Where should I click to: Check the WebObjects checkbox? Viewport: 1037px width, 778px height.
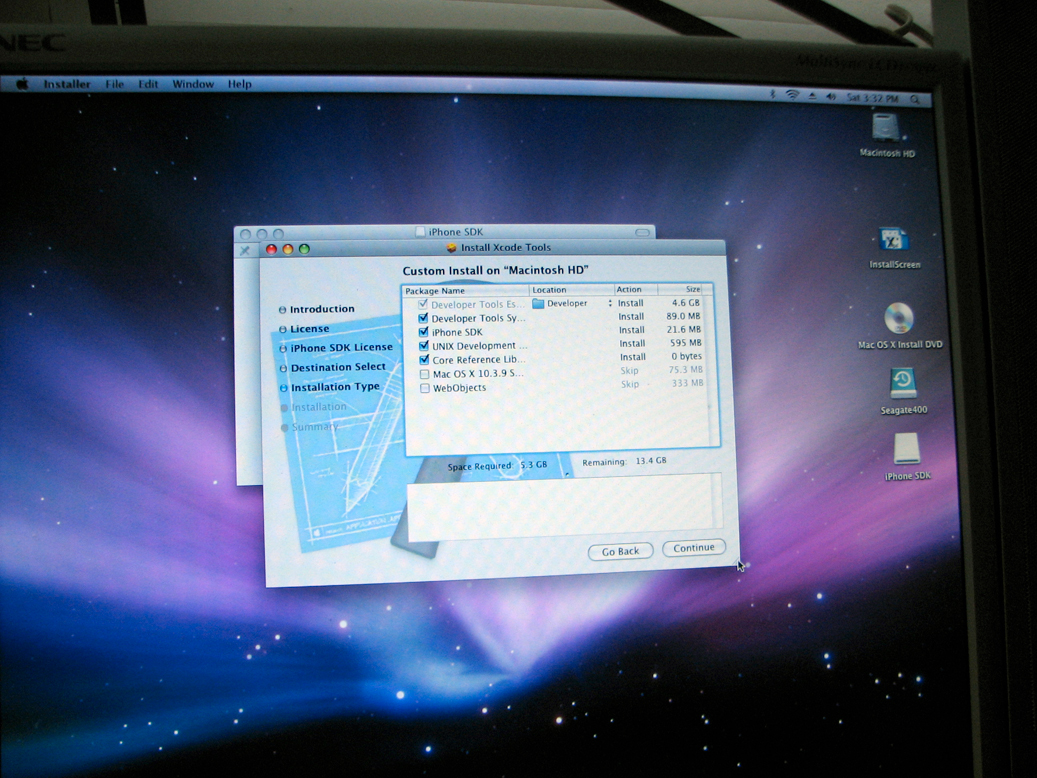point(425,388)
